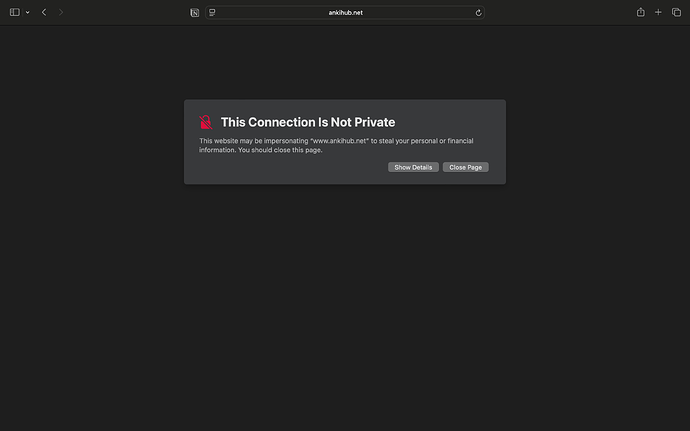Open the page menu icon in address bar
690x431 pixels.
(212, 12)
